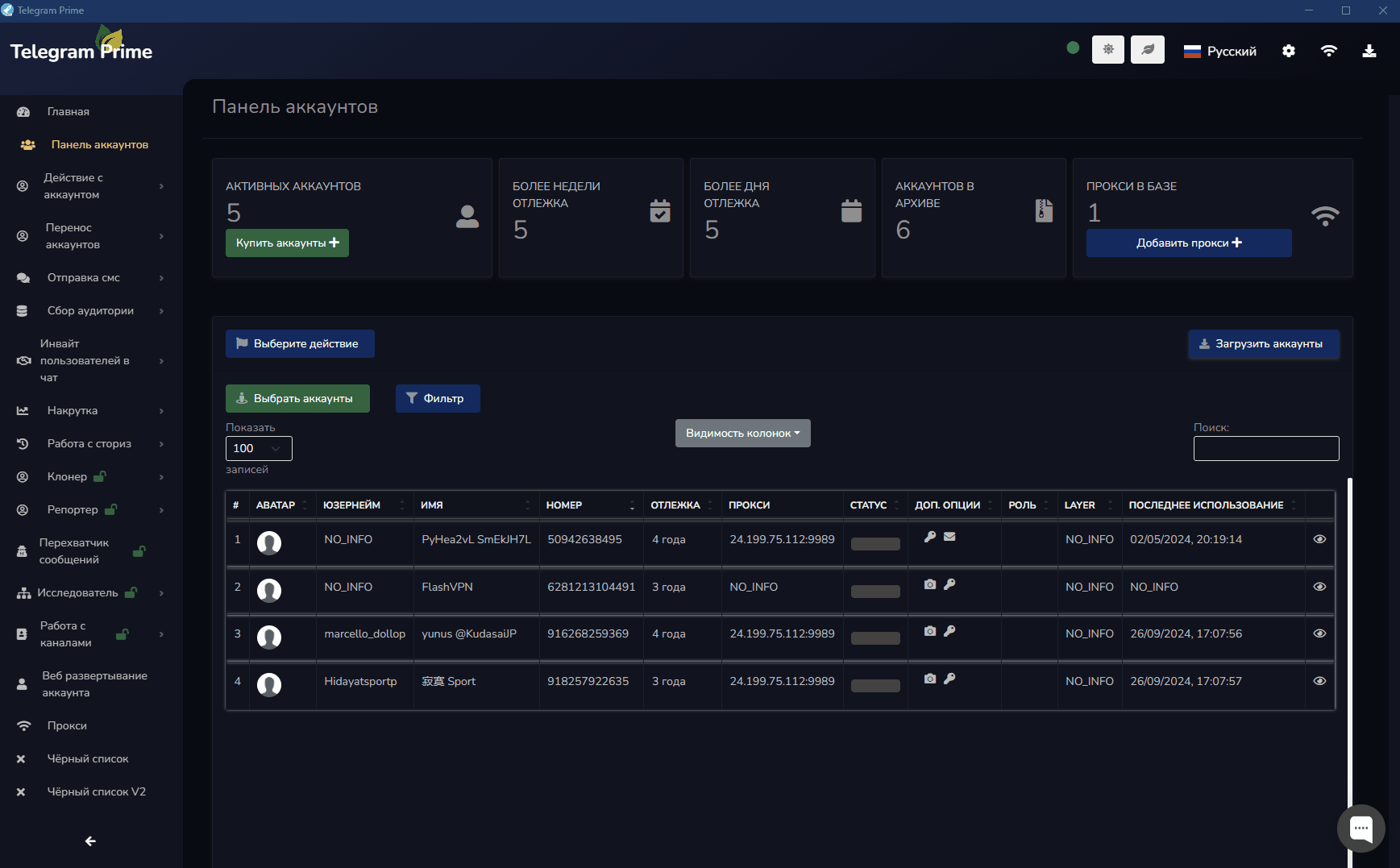Click the Купить аккаунты button

coord(287,243)
